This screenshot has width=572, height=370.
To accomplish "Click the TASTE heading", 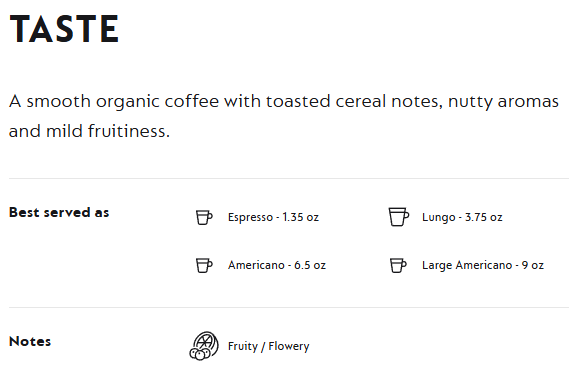I will tap(64, 29).
